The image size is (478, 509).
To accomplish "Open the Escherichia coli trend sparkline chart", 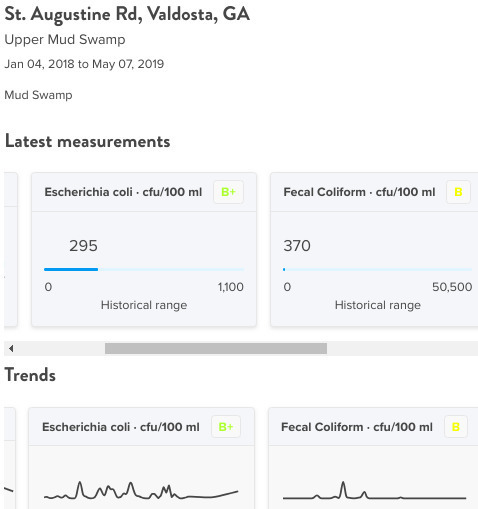I will point(141,491).
